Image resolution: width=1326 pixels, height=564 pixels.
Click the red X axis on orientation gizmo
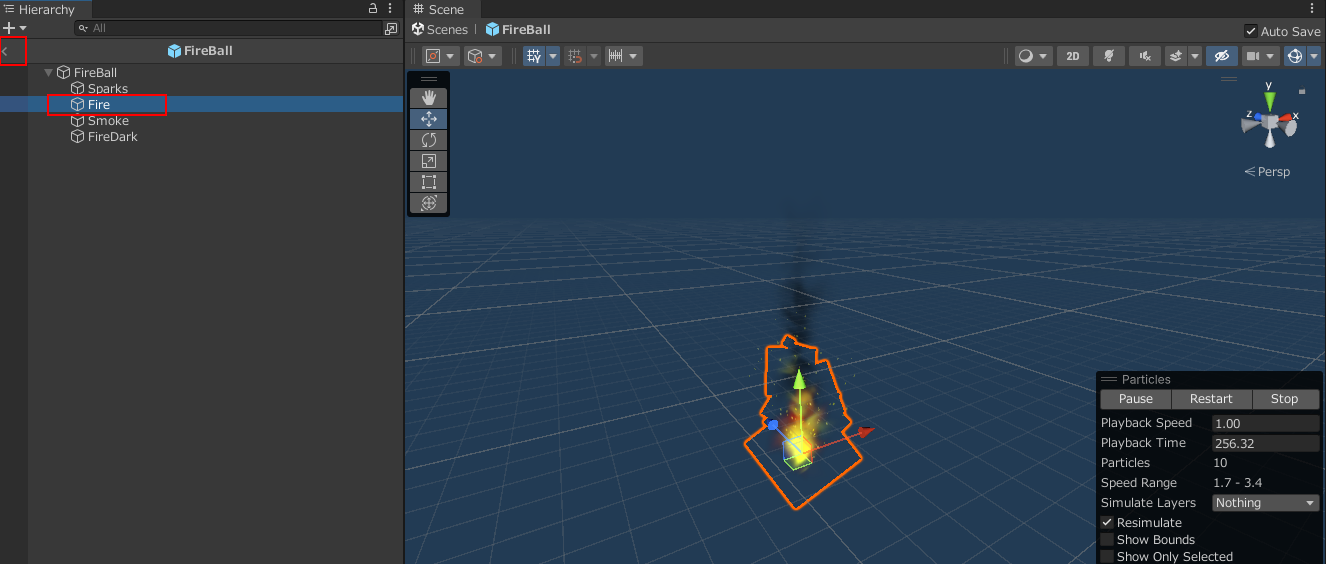[x=1287, y=119]
